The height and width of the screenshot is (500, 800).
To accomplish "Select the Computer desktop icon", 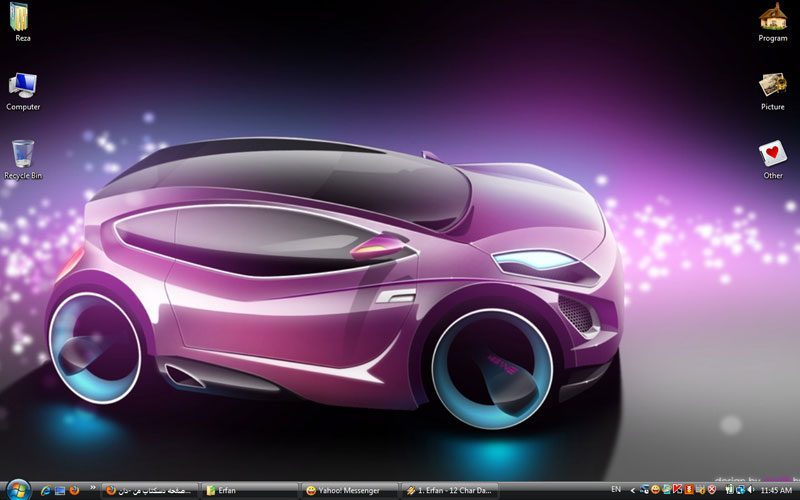I will [x=22, y=86].
